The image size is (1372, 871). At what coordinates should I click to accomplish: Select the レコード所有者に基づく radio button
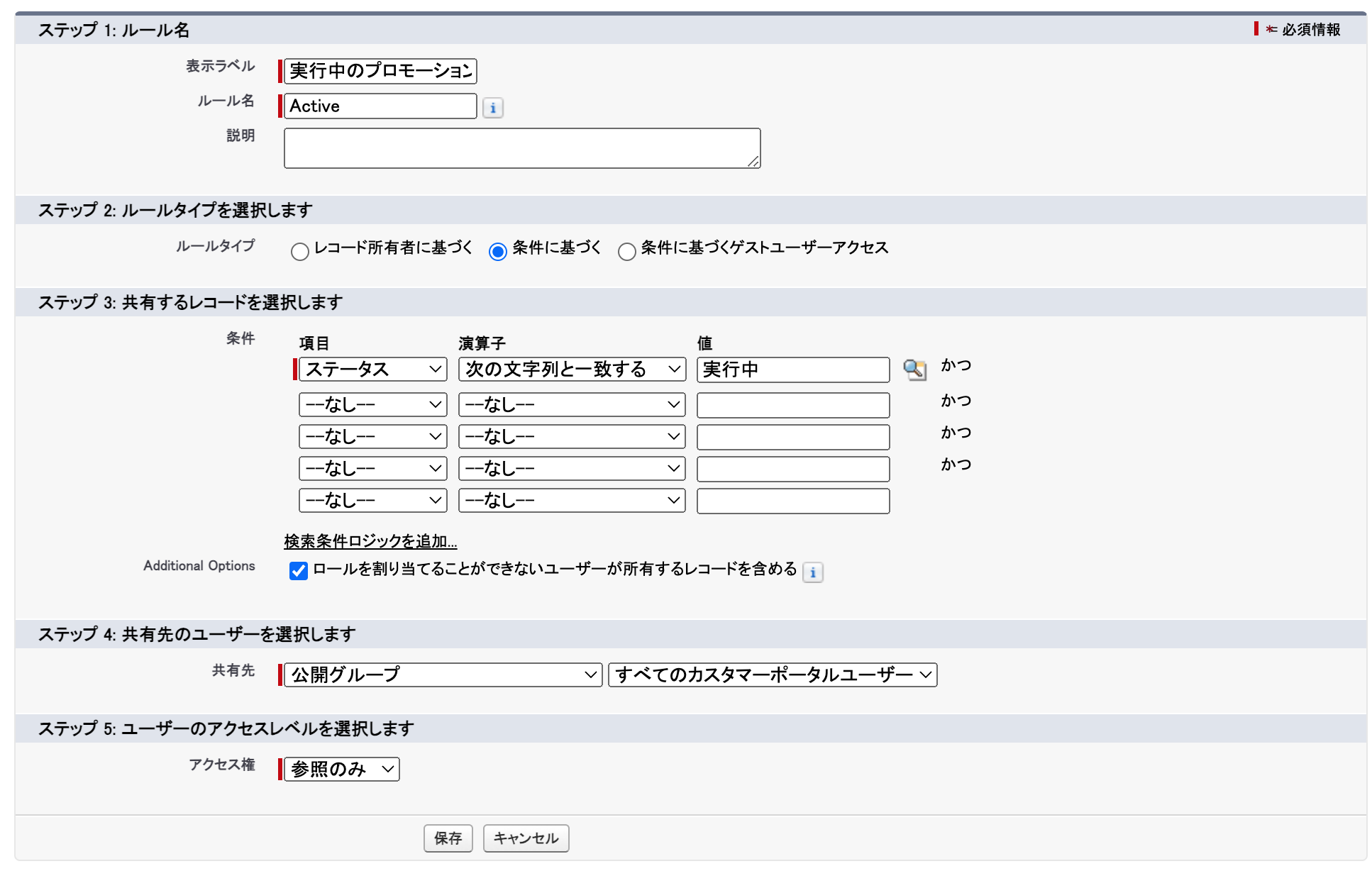click(x=300, y=251)
